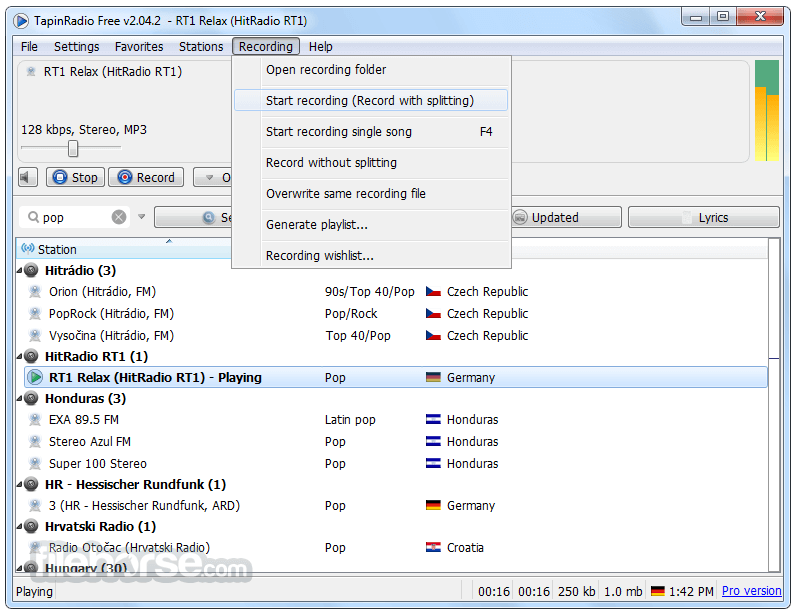This screenshot has height=613, width=795.
Task: Click the audio level meter
Action: tap(766, 111)
